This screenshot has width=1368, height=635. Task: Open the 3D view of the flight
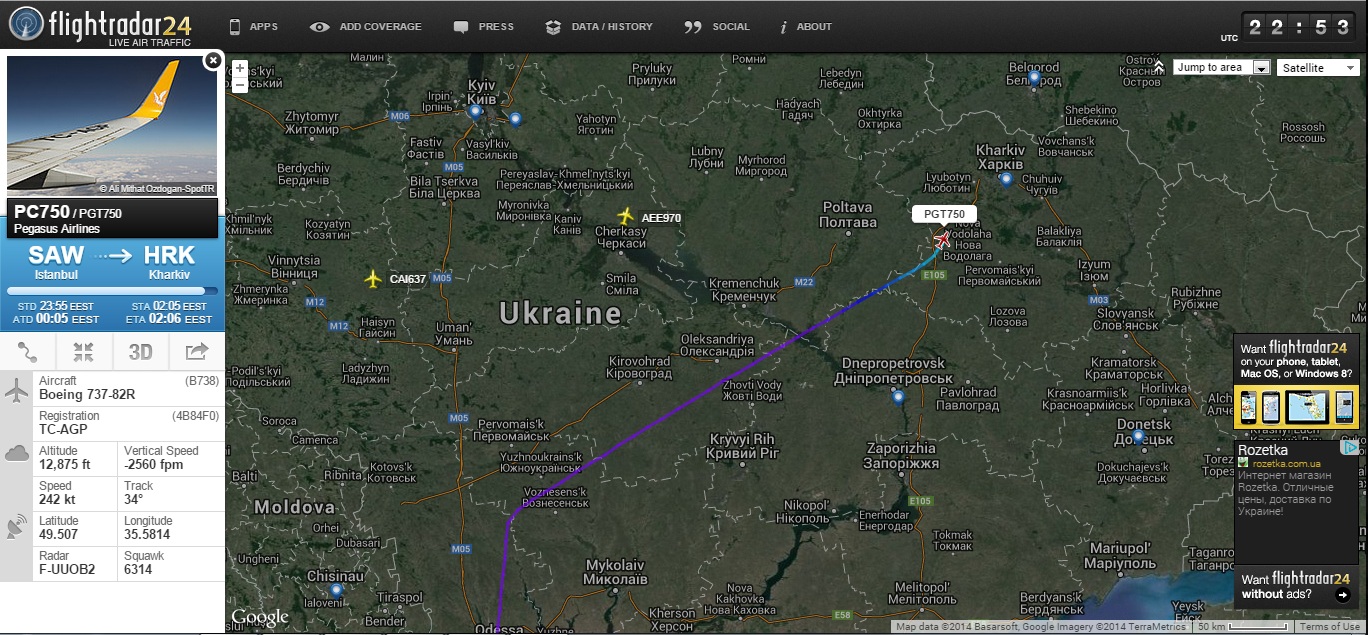point(140,351)
